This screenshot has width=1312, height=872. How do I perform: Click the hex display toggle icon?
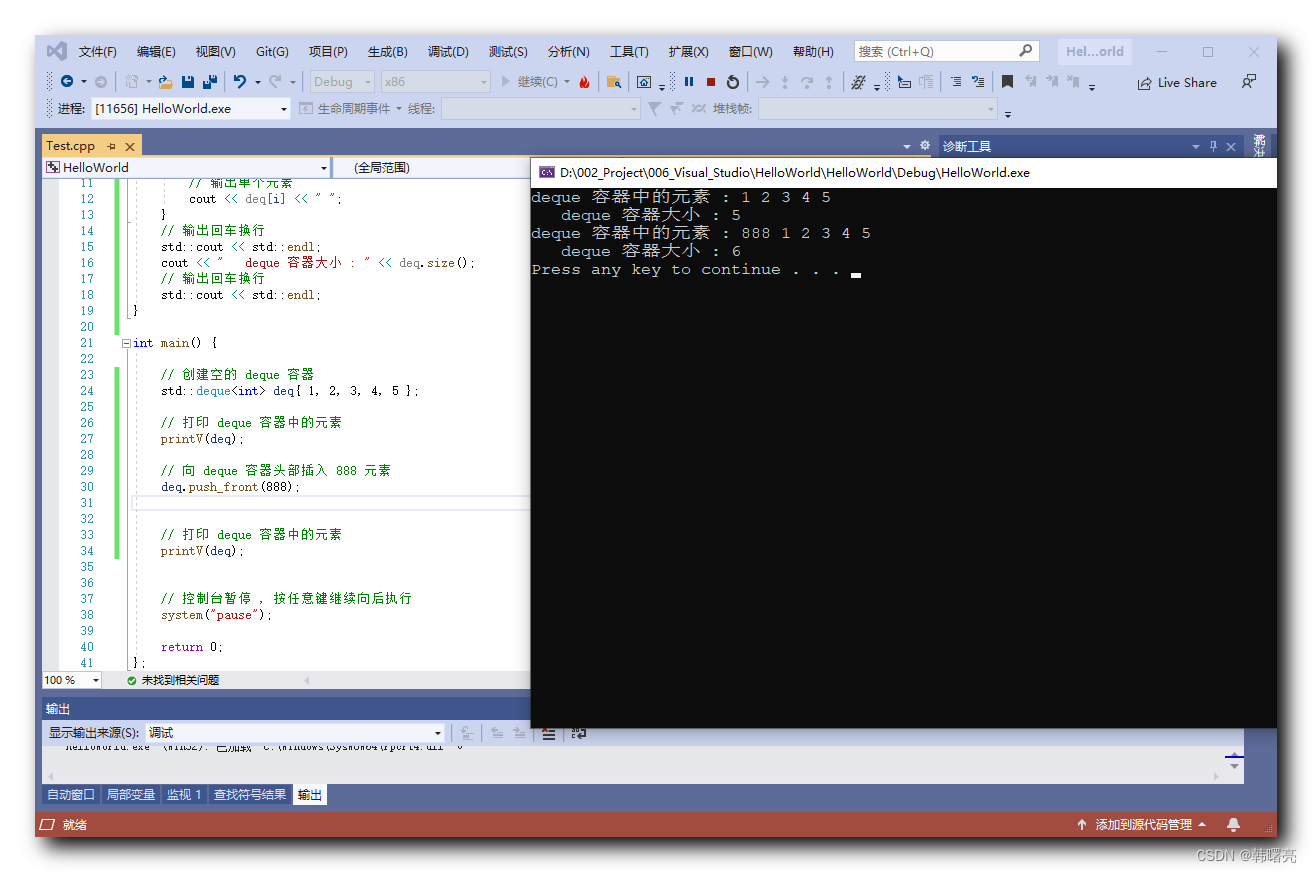857,82
